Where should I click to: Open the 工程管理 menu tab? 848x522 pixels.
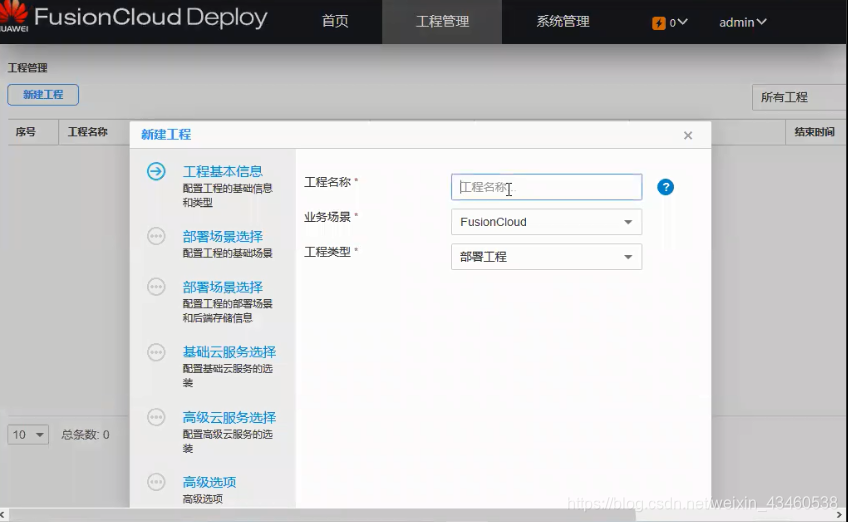tap(442, 22)
